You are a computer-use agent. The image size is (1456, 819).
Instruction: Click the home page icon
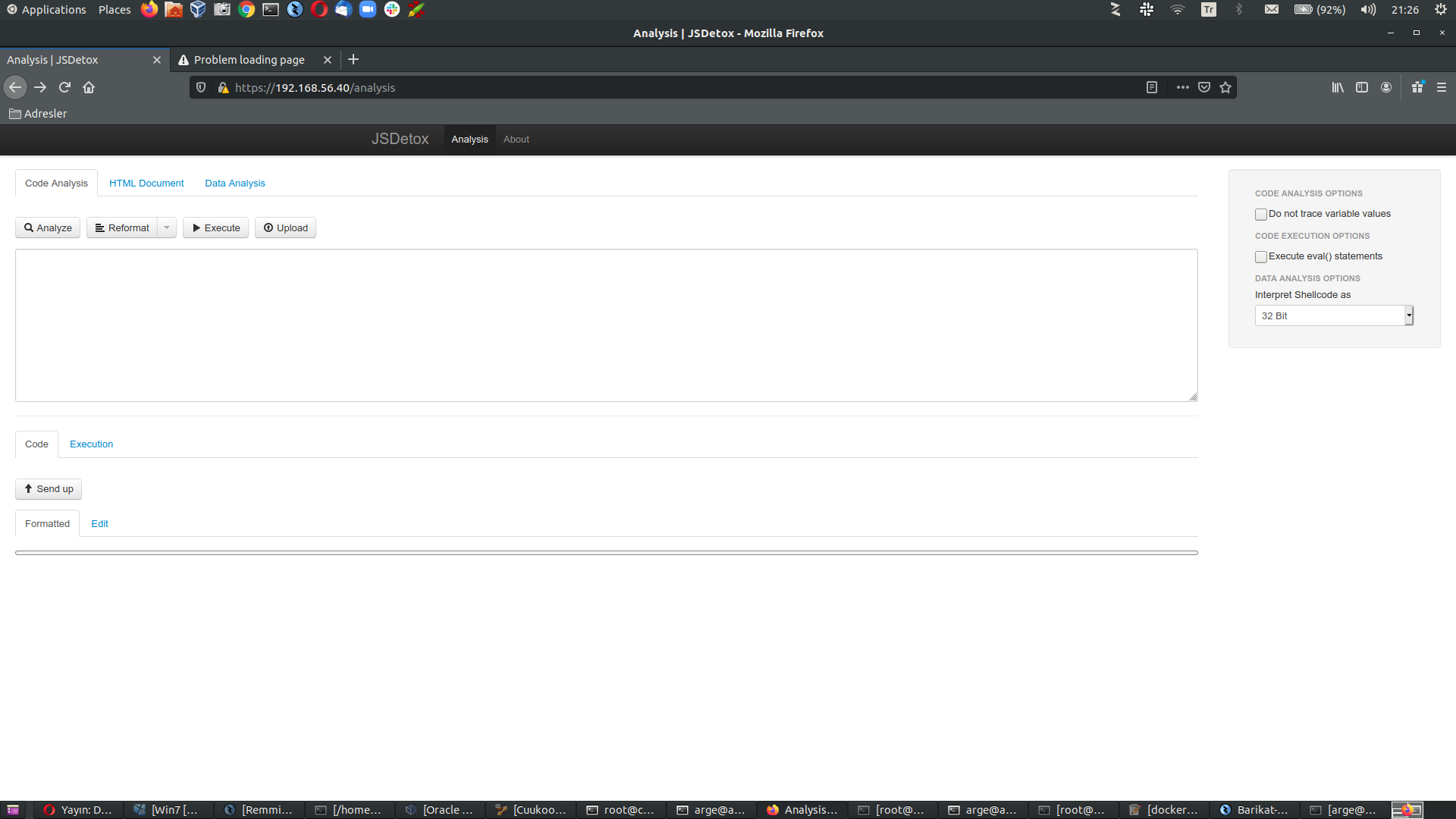pyautogui.click(x=88, y=87)
